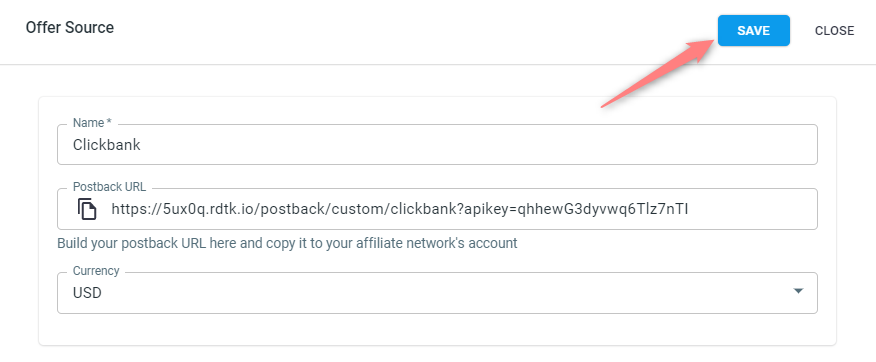Click the rdtk.io domain in URL

coord(232,209)
